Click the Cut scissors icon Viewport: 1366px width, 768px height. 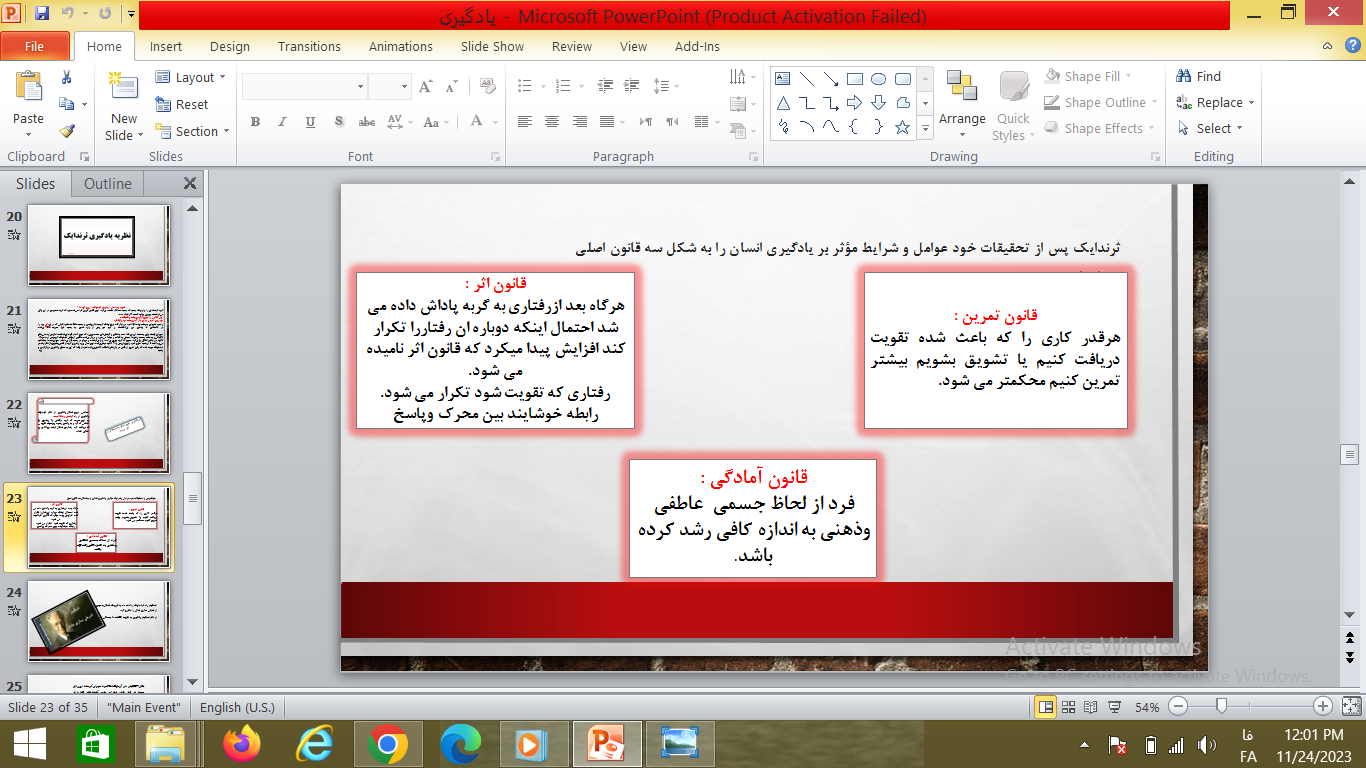point(67,78)
